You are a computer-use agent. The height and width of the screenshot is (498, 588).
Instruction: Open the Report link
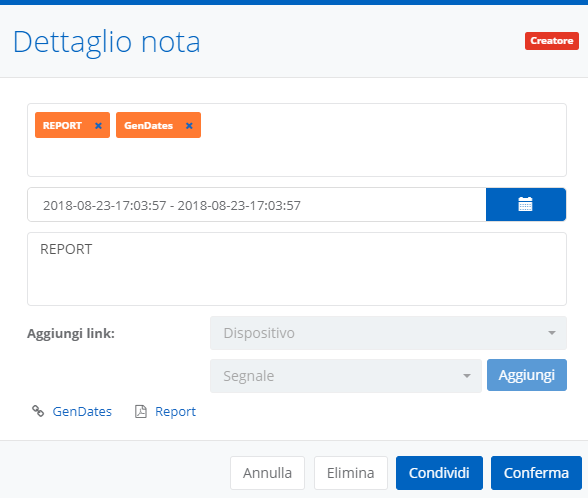click(x=176, y=411)
